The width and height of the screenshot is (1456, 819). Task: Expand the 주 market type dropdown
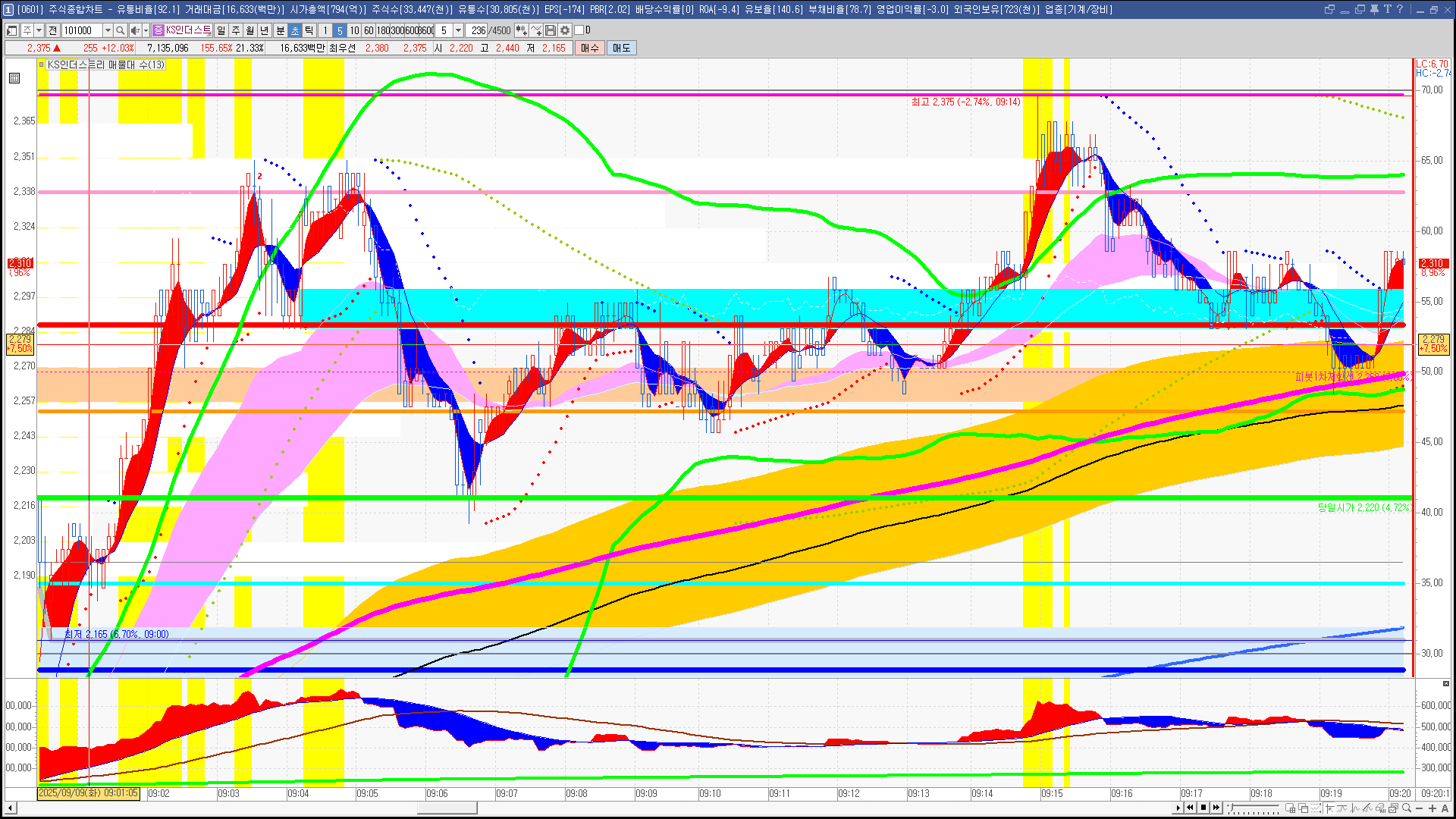point(39,30)
